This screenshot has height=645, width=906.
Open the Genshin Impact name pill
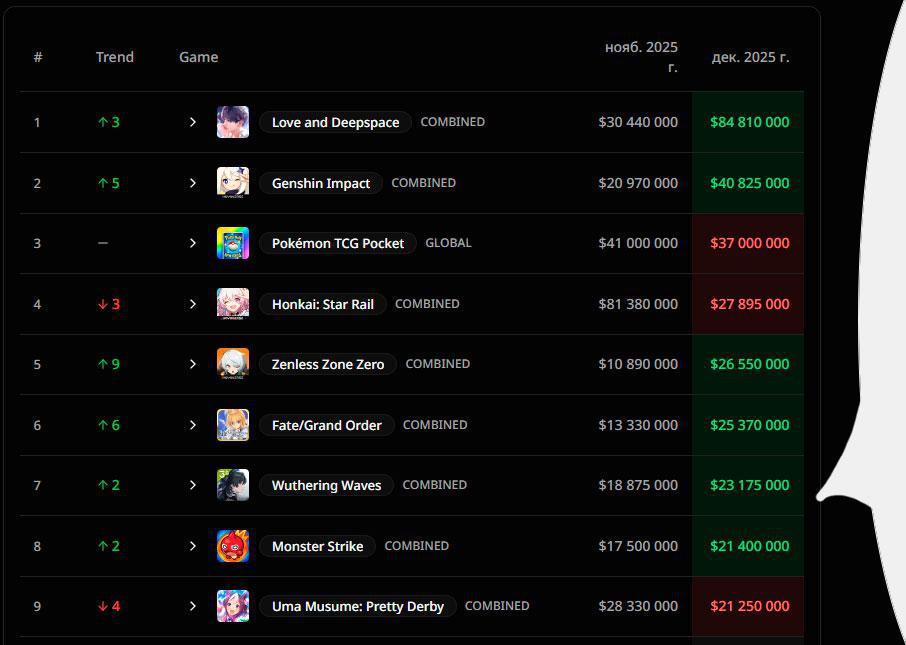(x=321, y=183)
